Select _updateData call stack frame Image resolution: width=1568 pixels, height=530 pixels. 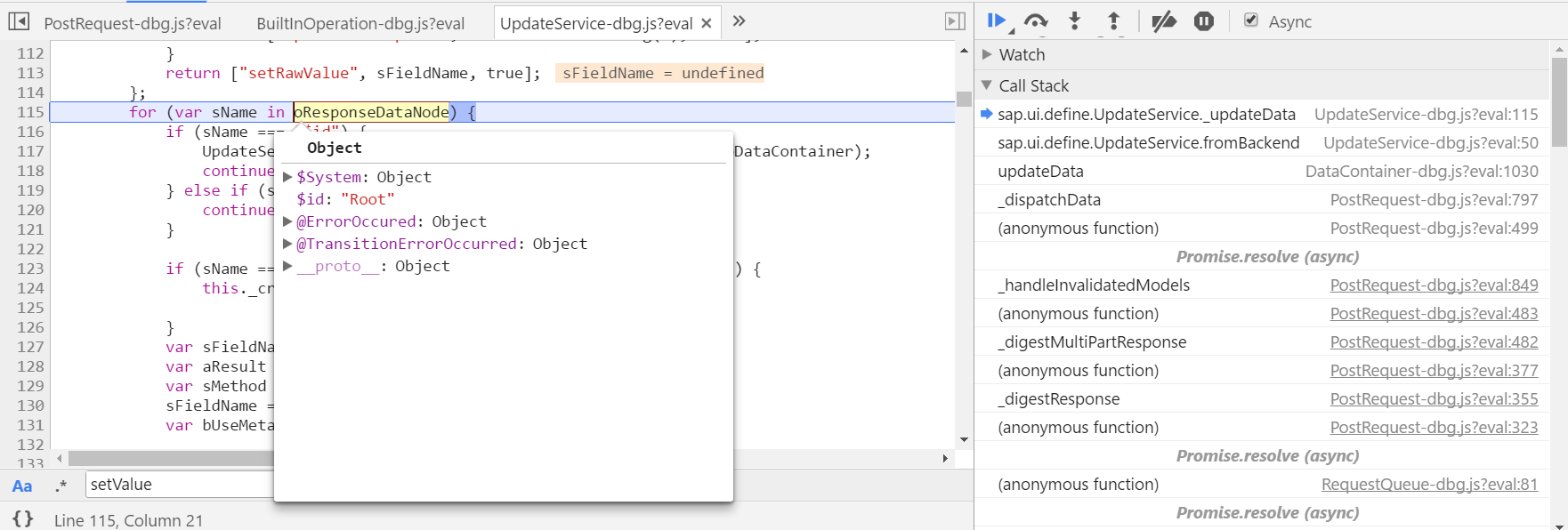(1262, 114)
